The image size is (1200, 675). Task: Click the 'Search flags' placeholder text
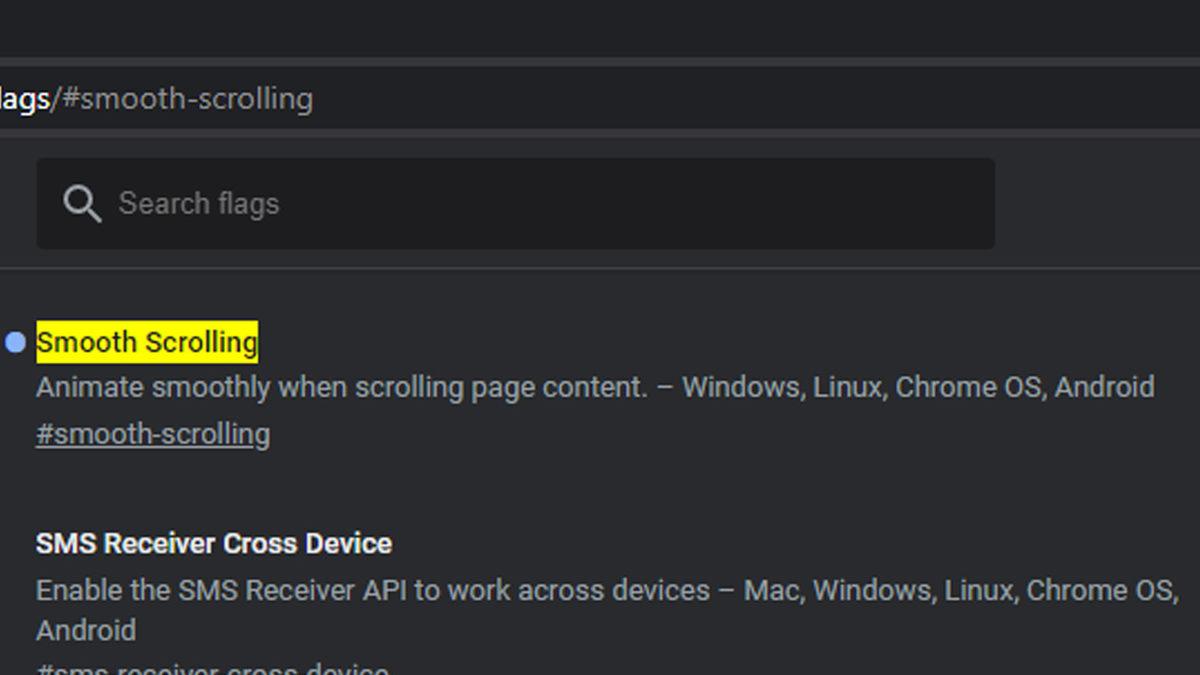click(x=199, y=204)
